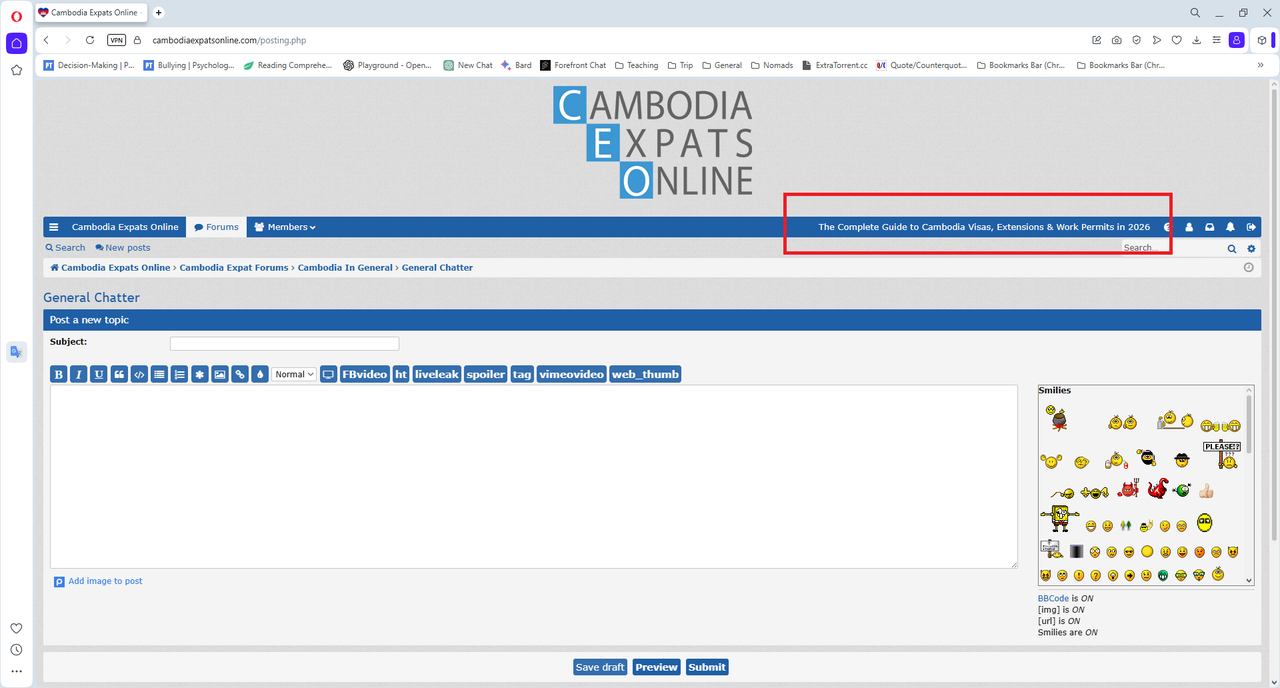Toggle bold formatting in post editor

59,374
